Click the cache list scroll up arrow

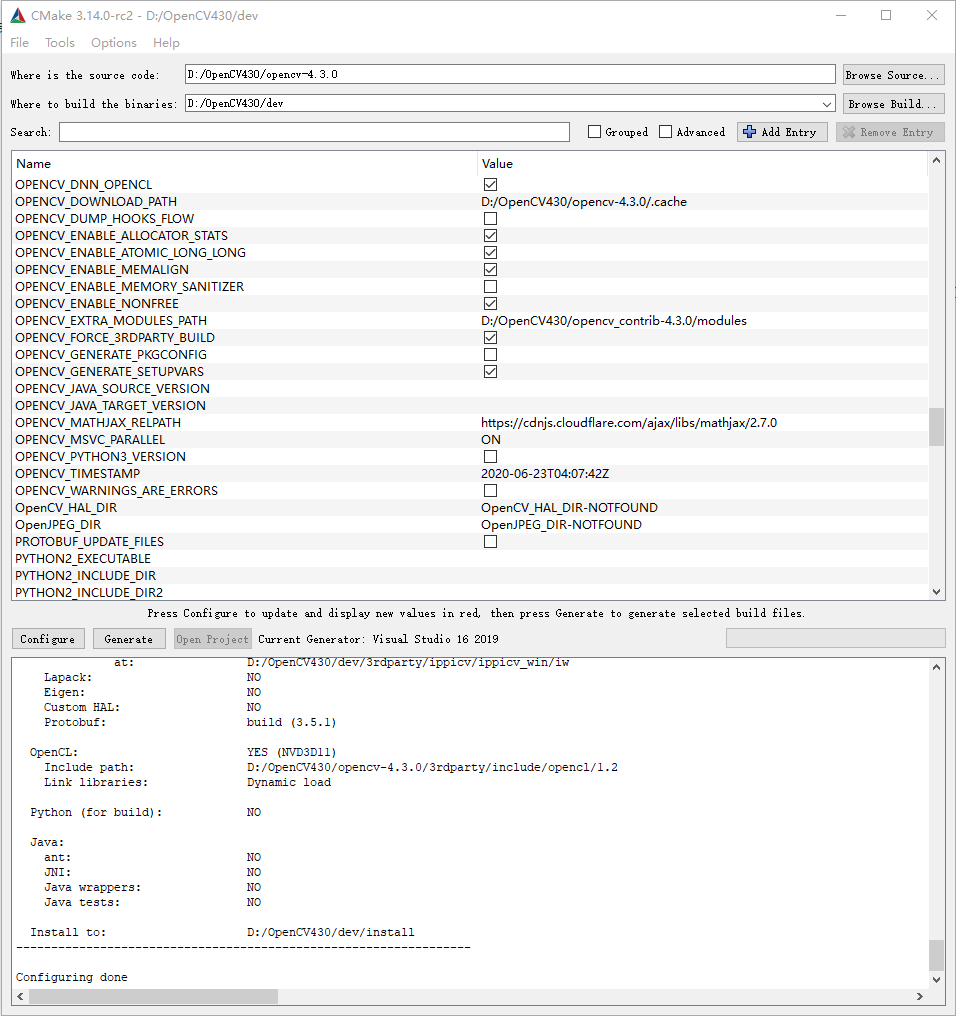click(936, 160)
